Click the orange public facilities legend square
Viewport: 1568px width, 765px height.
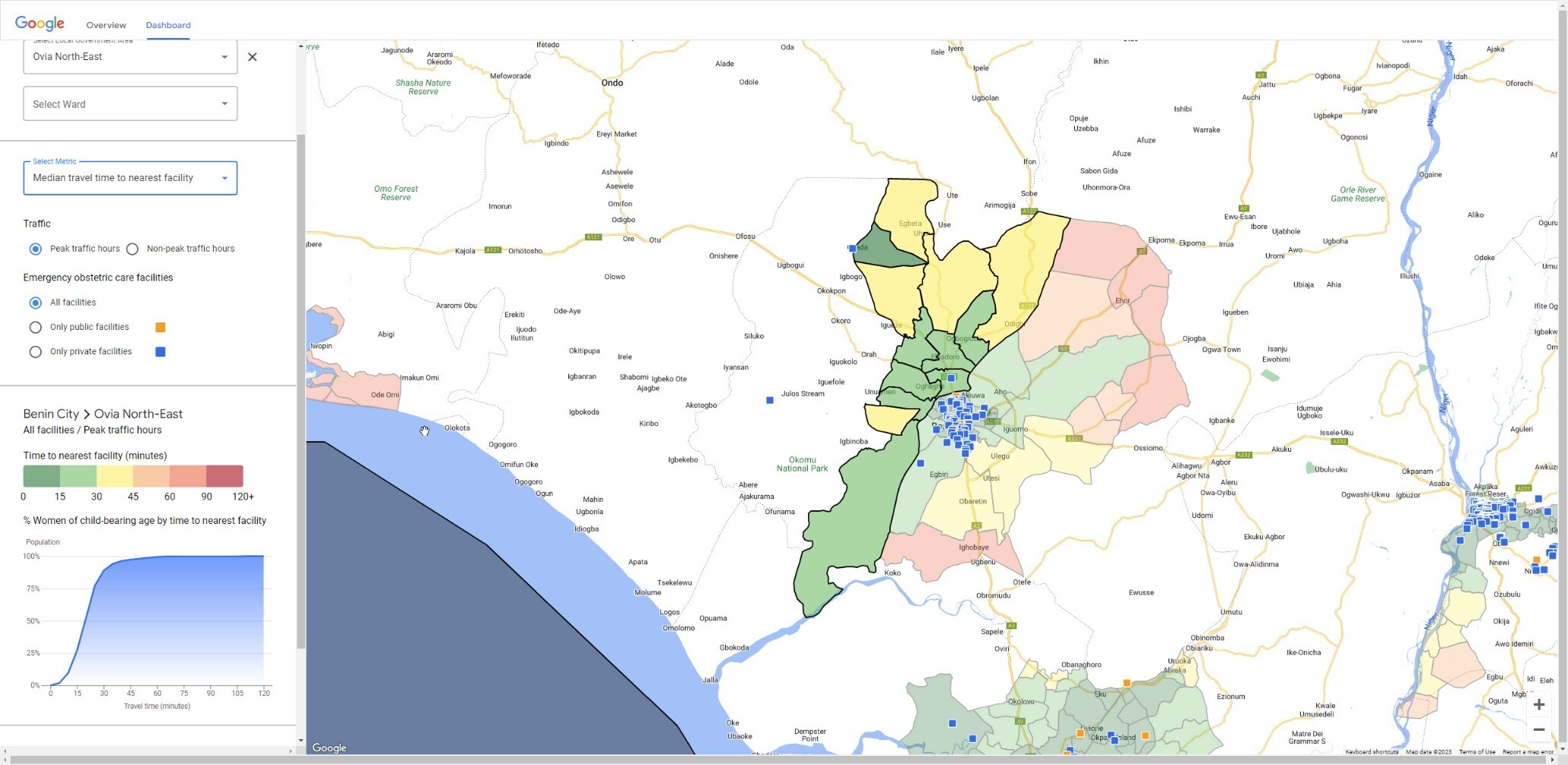(161, 328)
